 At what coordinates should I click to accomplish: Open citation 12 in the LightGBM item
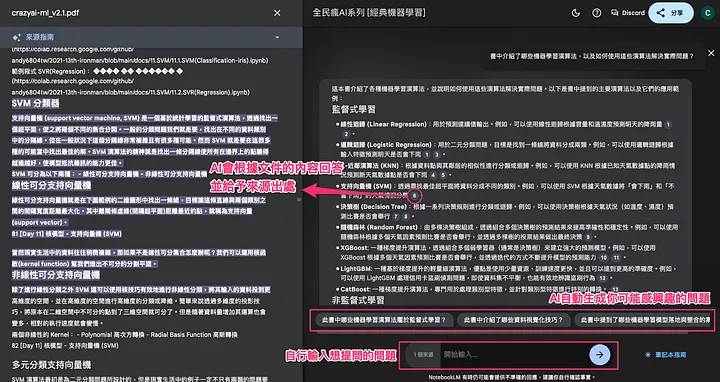(x=602, y=278)
